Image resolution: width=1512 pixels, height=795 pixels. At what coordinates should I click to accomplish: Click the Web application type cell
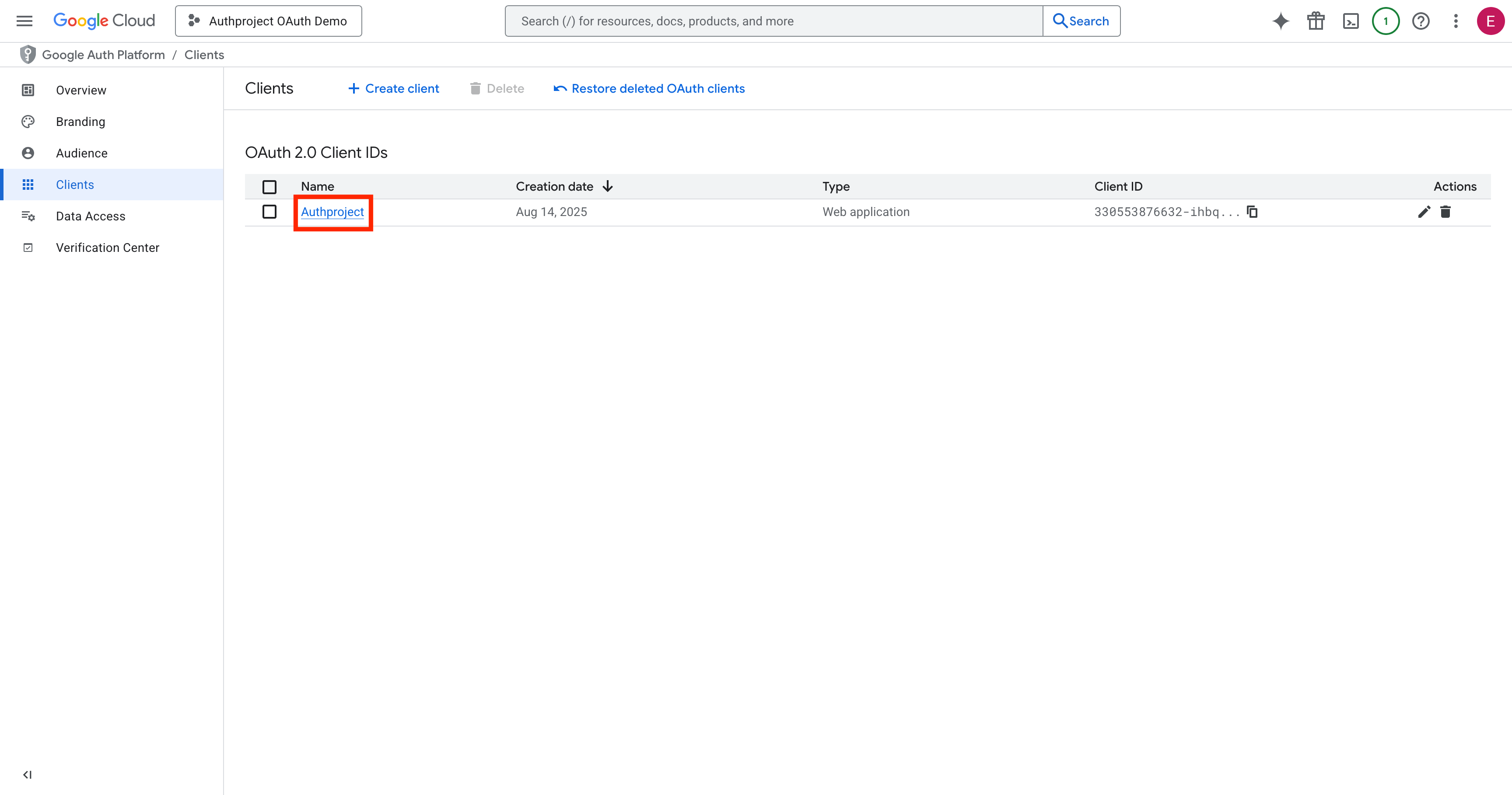pyautogui.click(x=866, y=212)
